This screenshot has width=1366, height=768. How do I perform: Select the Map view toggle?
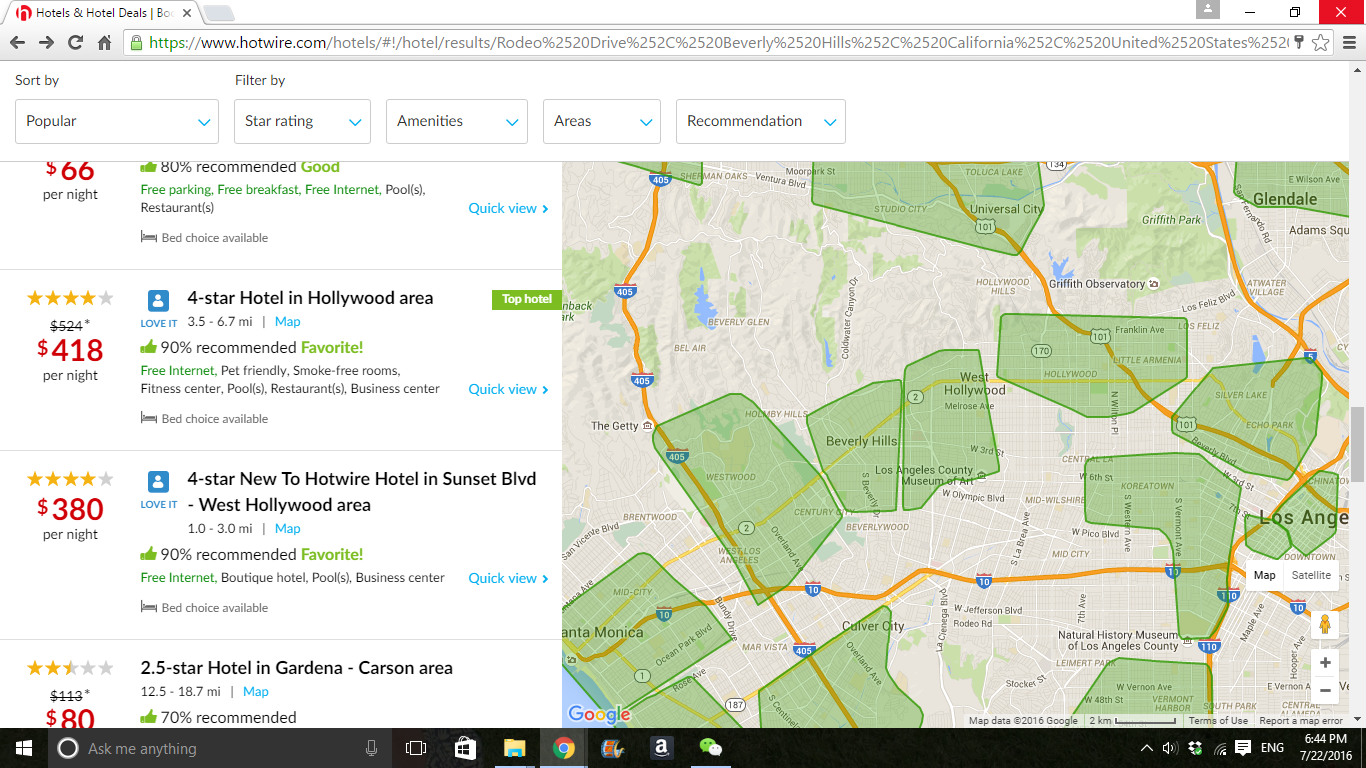1264,575
